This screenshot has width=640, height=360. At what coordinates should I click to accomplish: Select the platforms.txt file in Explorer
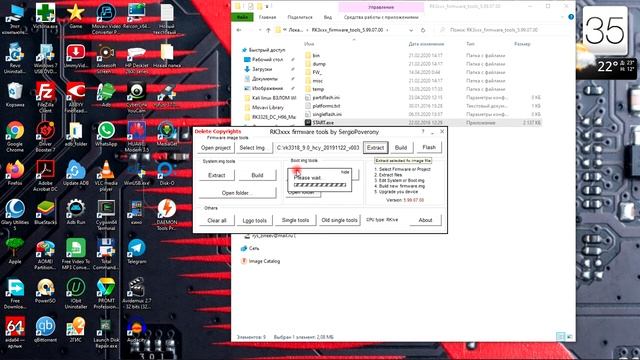pyautogui.click(x=326, y=106)
